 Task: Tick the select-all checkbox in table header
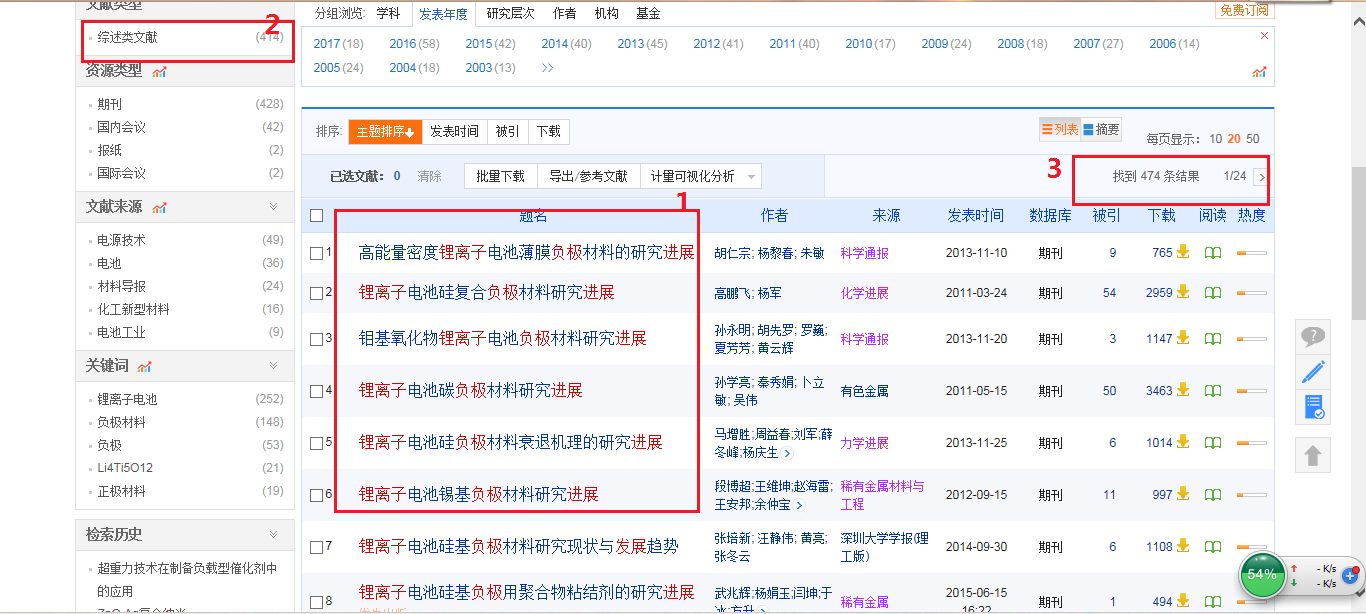(x=317, y=215)
